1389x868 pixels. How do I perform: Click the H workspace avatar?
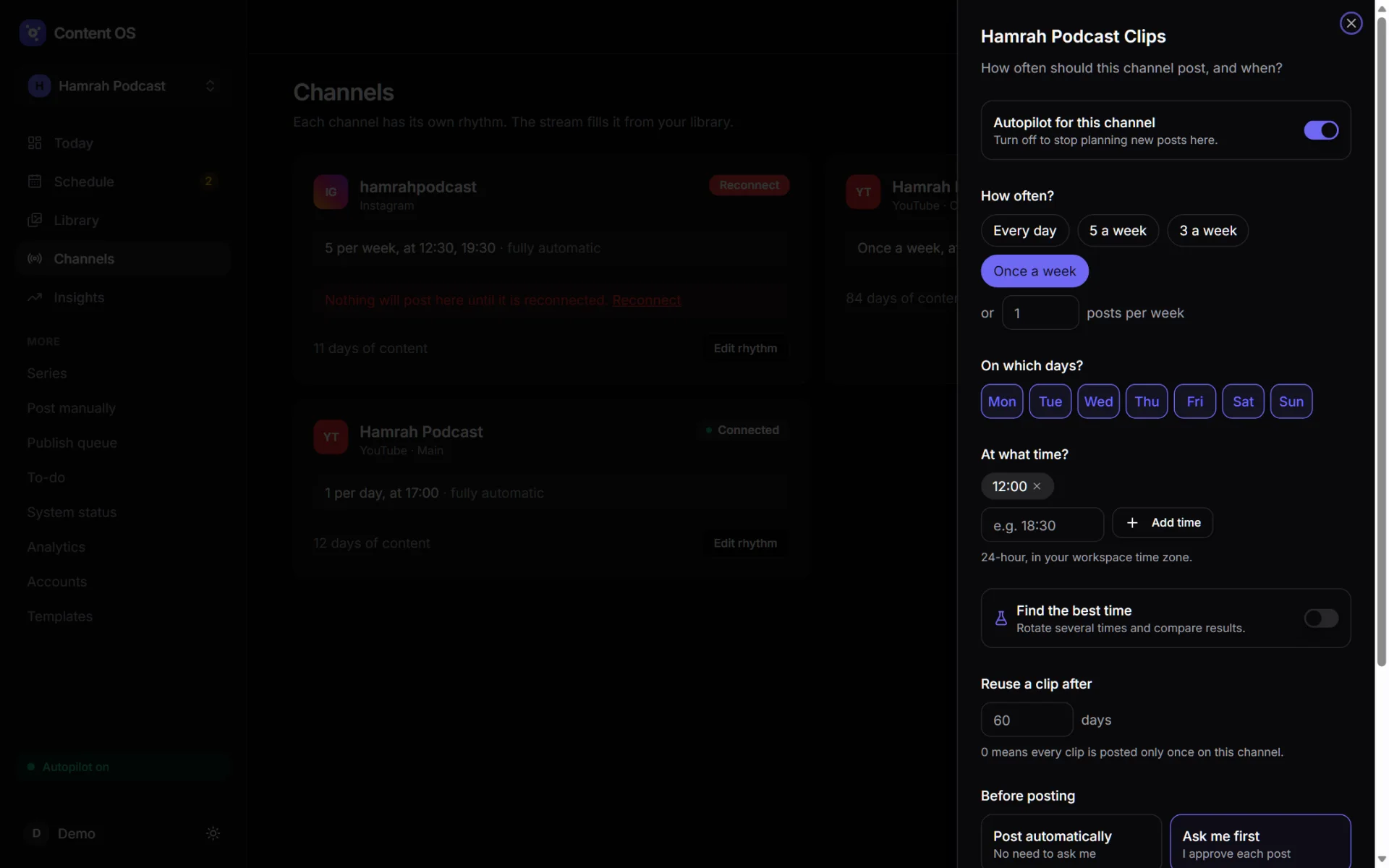click(39, 85)
